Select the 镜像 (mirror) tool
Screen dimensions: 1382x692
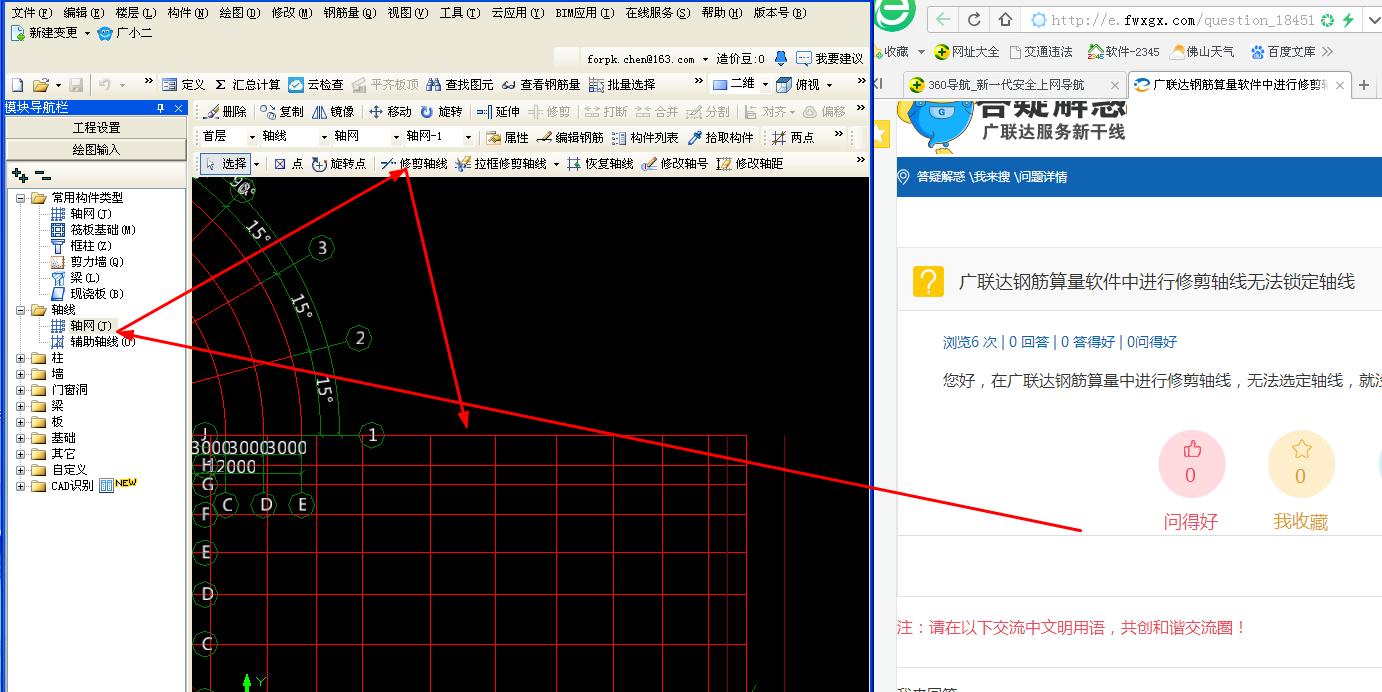333,112
